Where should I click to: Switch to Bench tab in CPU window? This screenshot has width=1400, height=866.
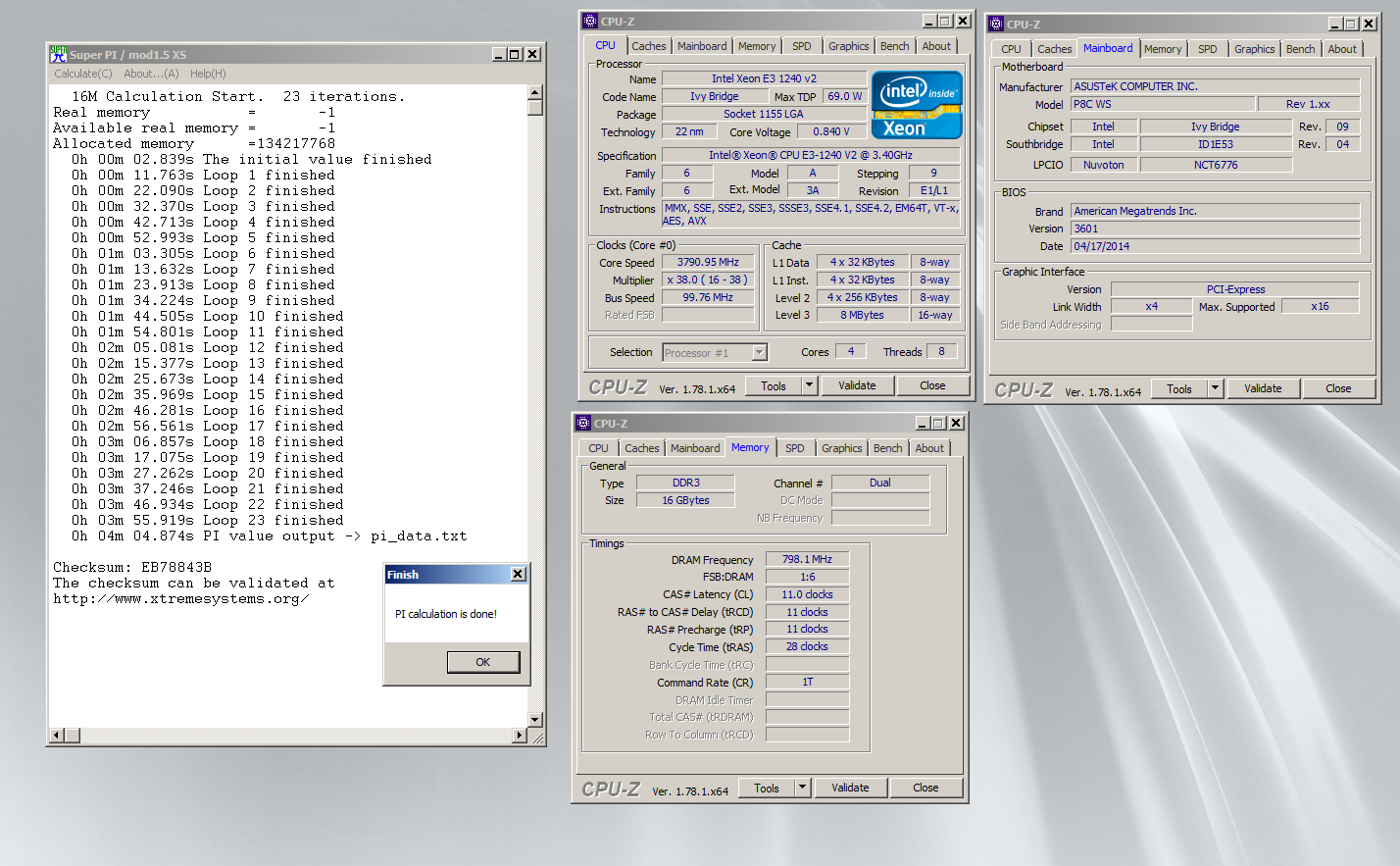[894, 46]
